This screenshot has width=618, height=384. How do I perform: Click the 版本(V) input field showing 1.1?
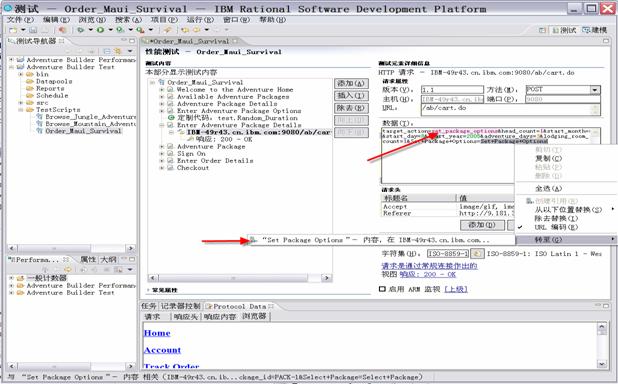click(452, 90)
